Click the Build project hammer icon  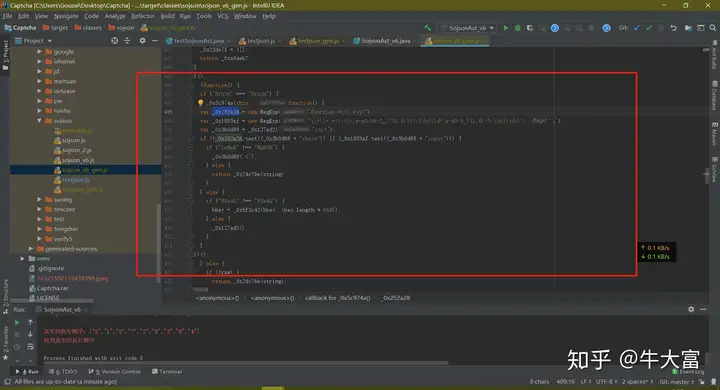click(428, 28)
